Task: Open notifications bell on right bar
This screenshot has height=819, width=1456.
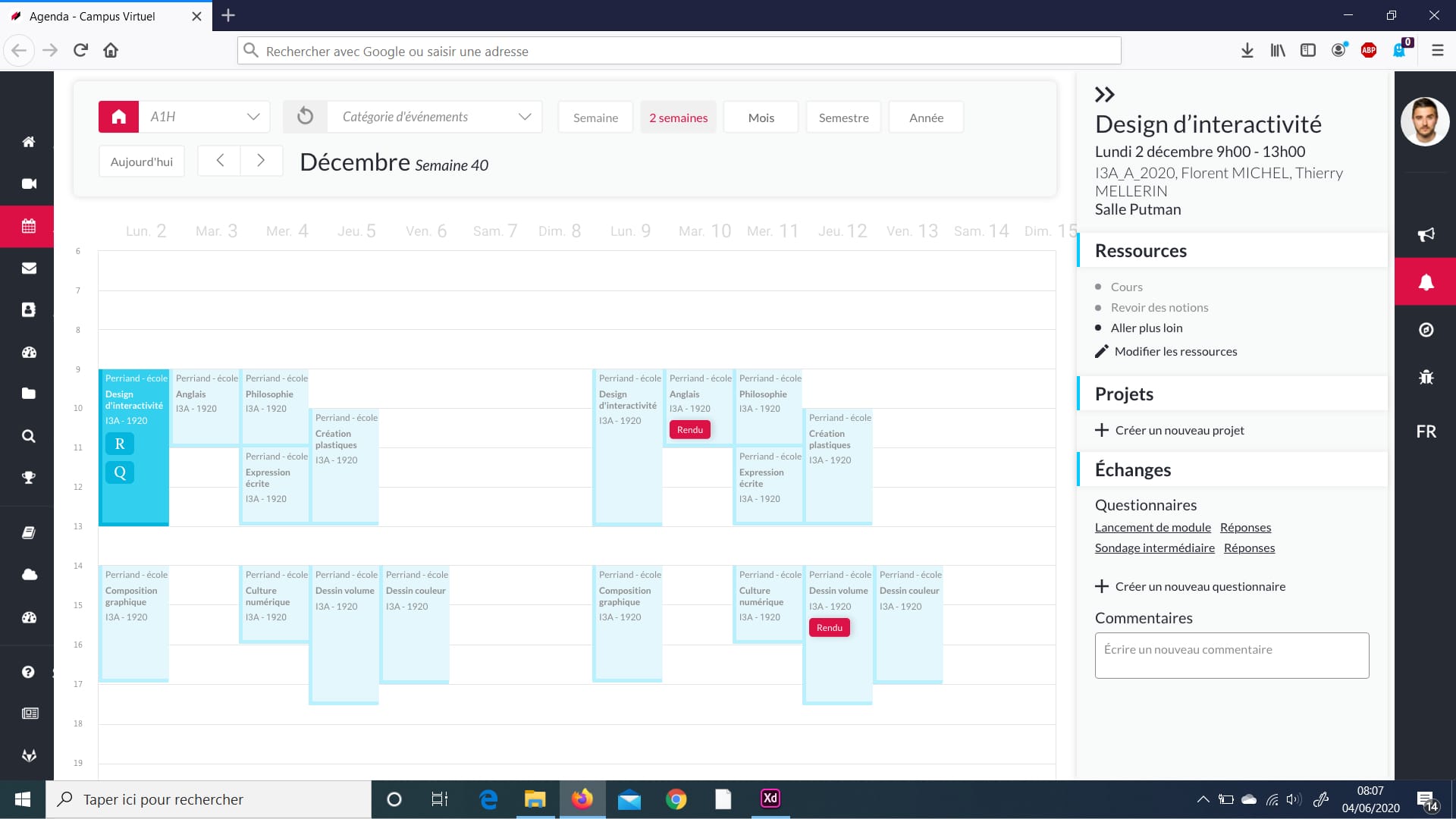Action: pyautogui.click(x=1426, y=282)
